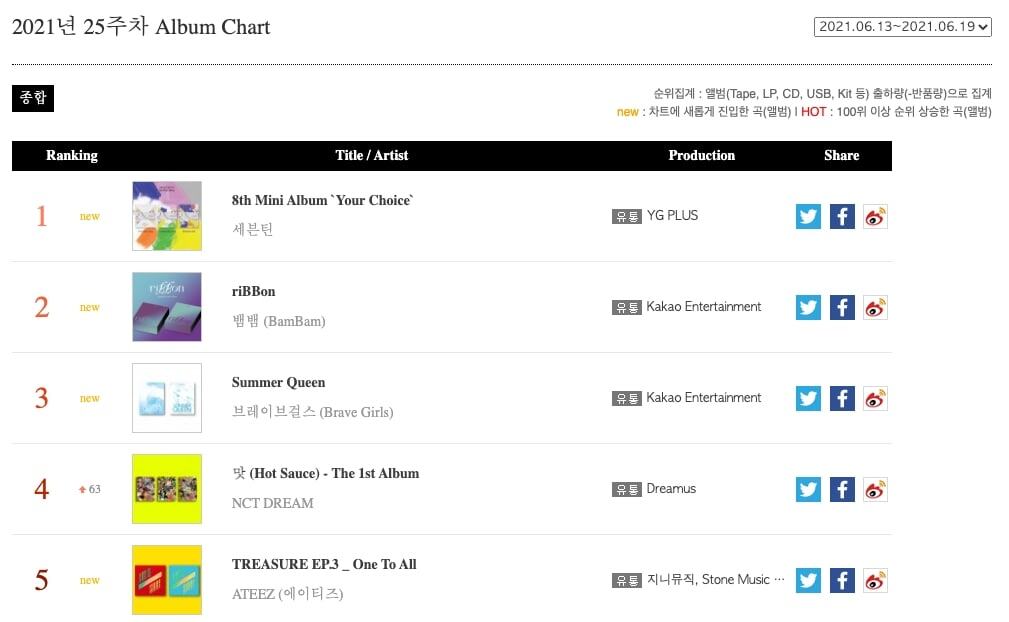The height and width of the screenshot is (622, 1009).
Task: Open the 8th Mini Album Your Choice title
Action: click(x=322, y=200)
